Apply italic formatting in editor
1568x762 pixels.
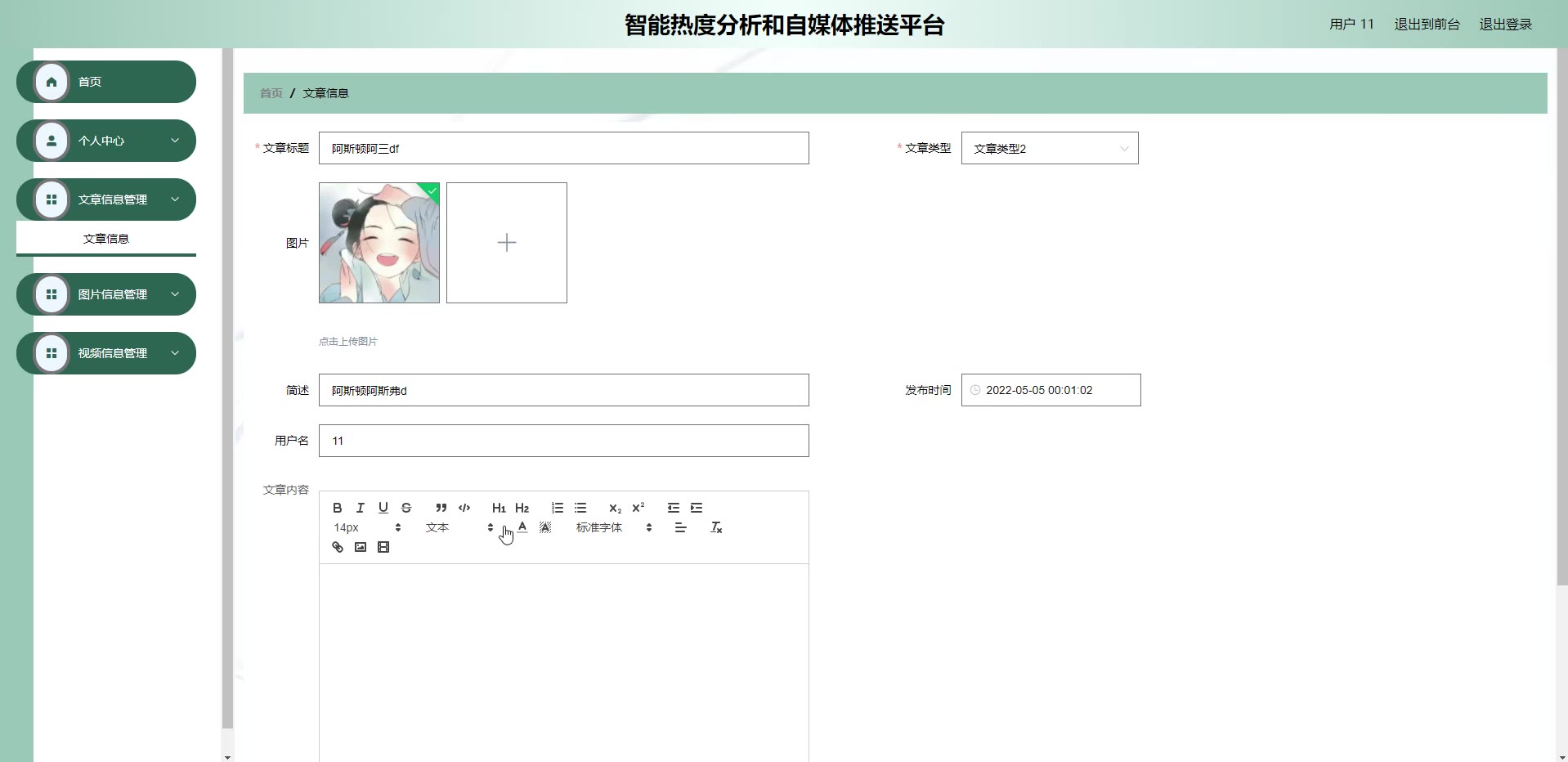[x=360, y=508]
